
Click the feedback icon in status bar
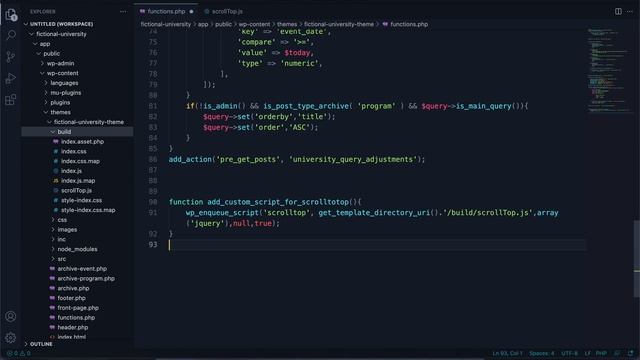(x=617, y=353)
